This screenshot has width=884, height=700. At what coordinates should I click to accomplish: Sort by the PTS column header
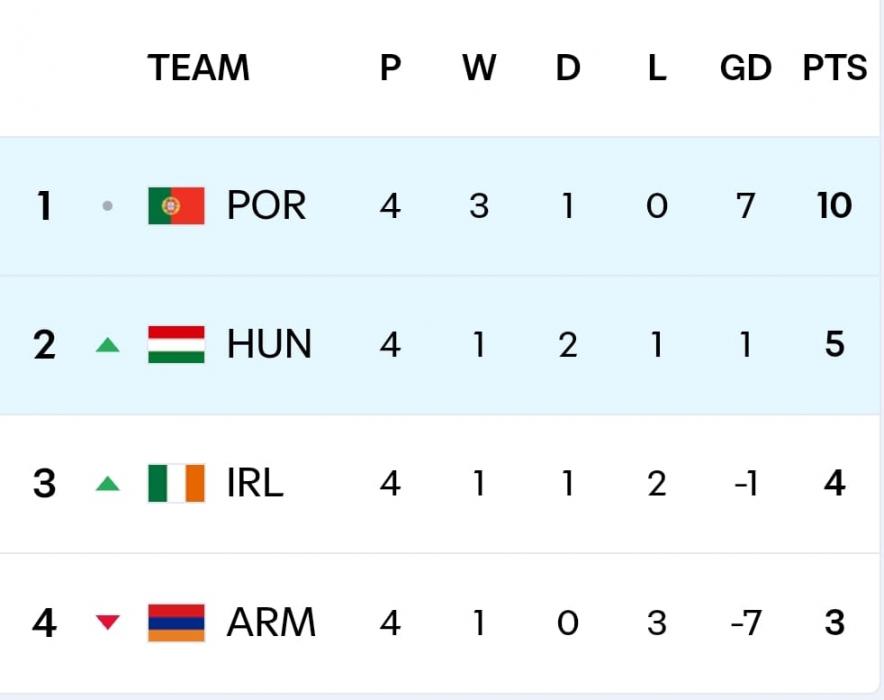tap(834, 68)
